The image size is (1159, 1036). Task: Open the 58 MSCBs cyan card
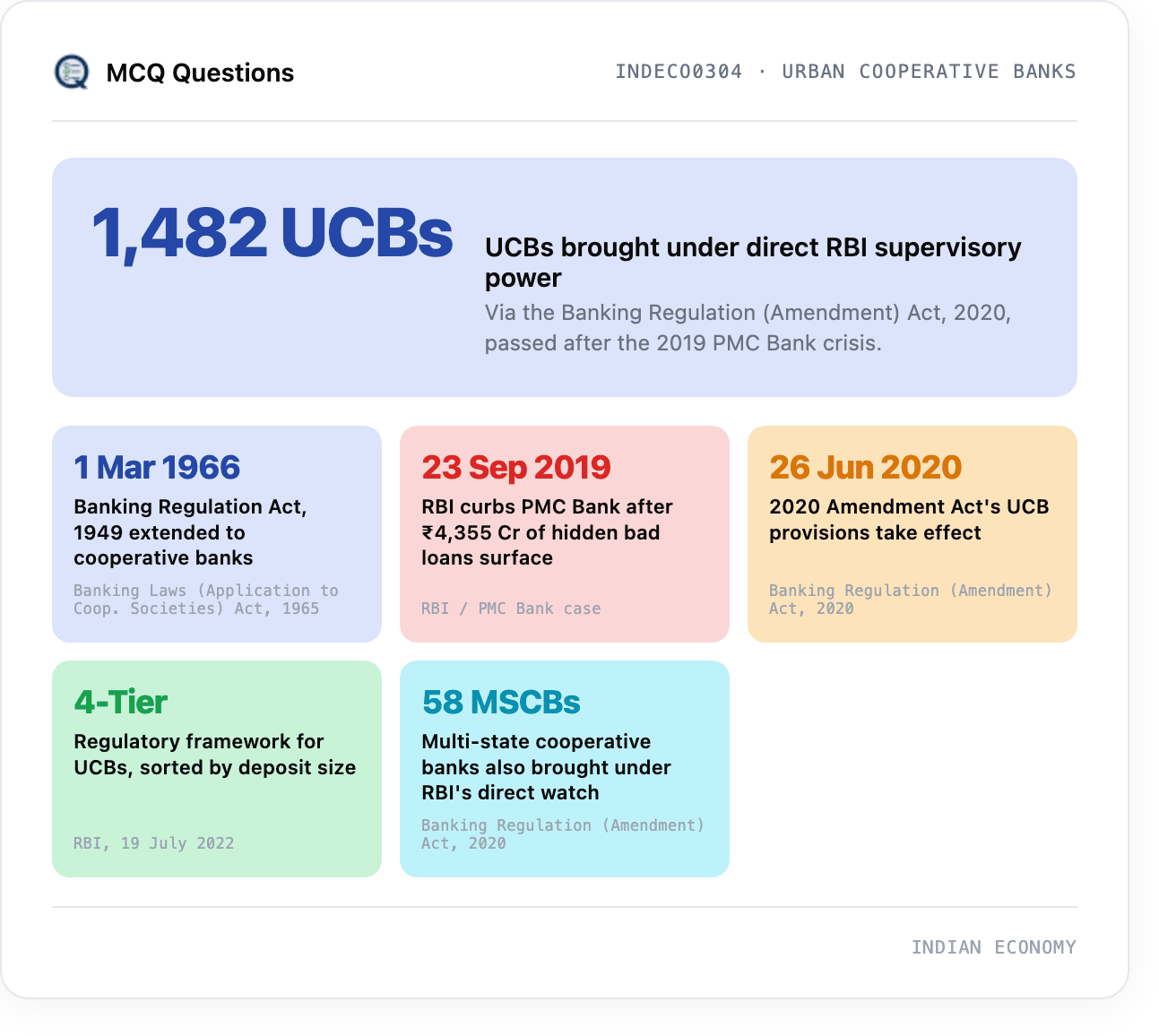[x=565, y=769]
